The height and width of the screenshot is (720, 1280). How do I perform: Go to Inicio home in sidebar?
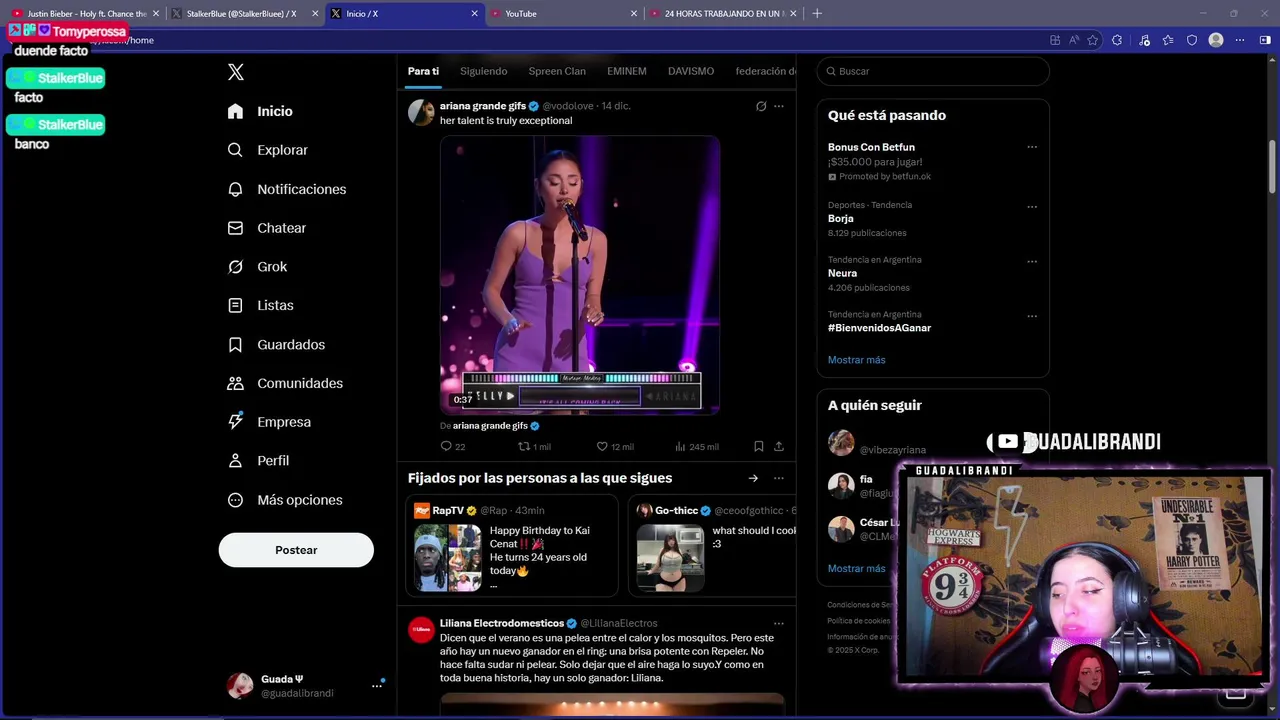pos(260,111)
